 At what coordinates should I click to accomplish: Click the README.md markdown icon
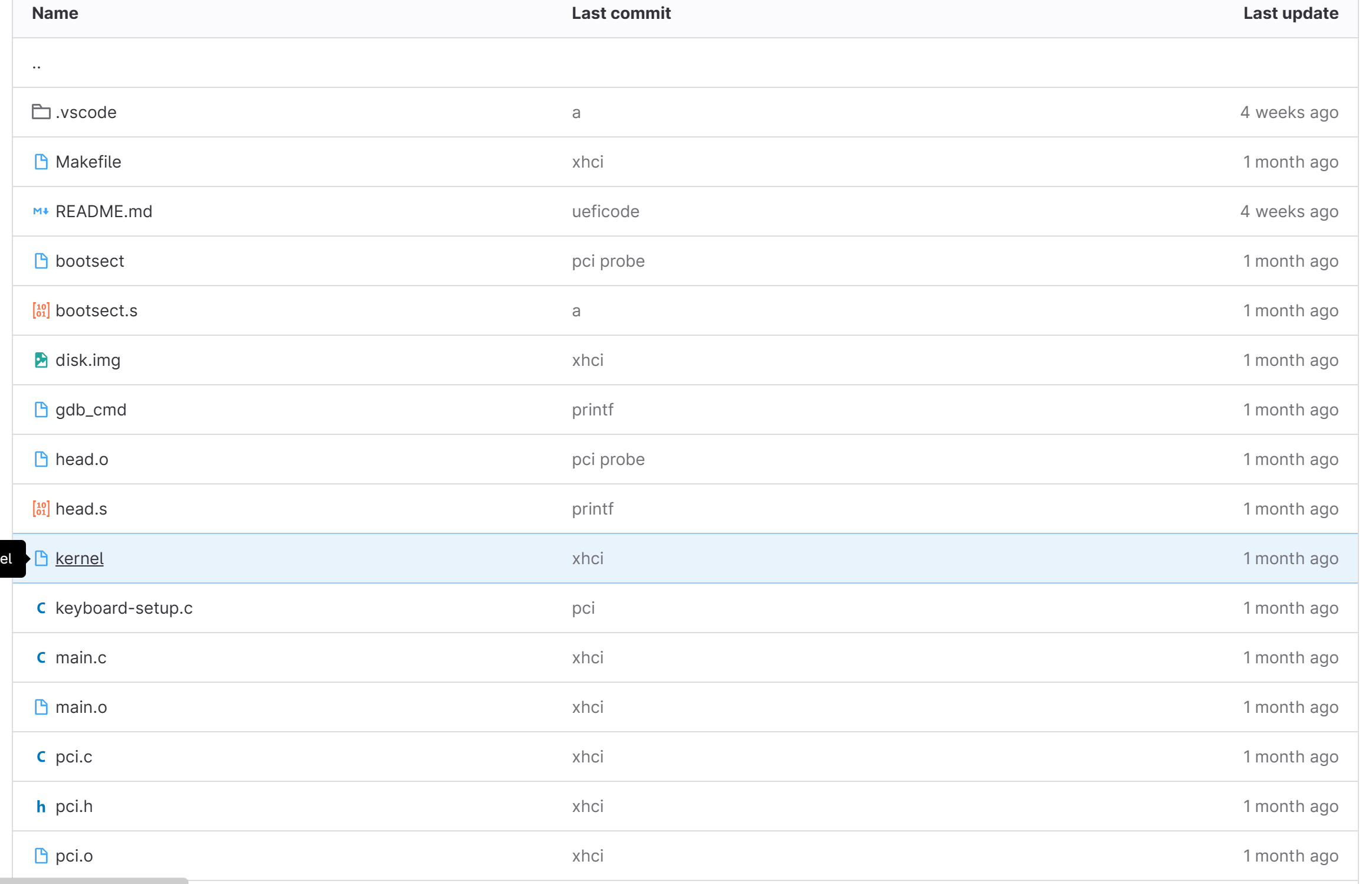tap(41, 211)
